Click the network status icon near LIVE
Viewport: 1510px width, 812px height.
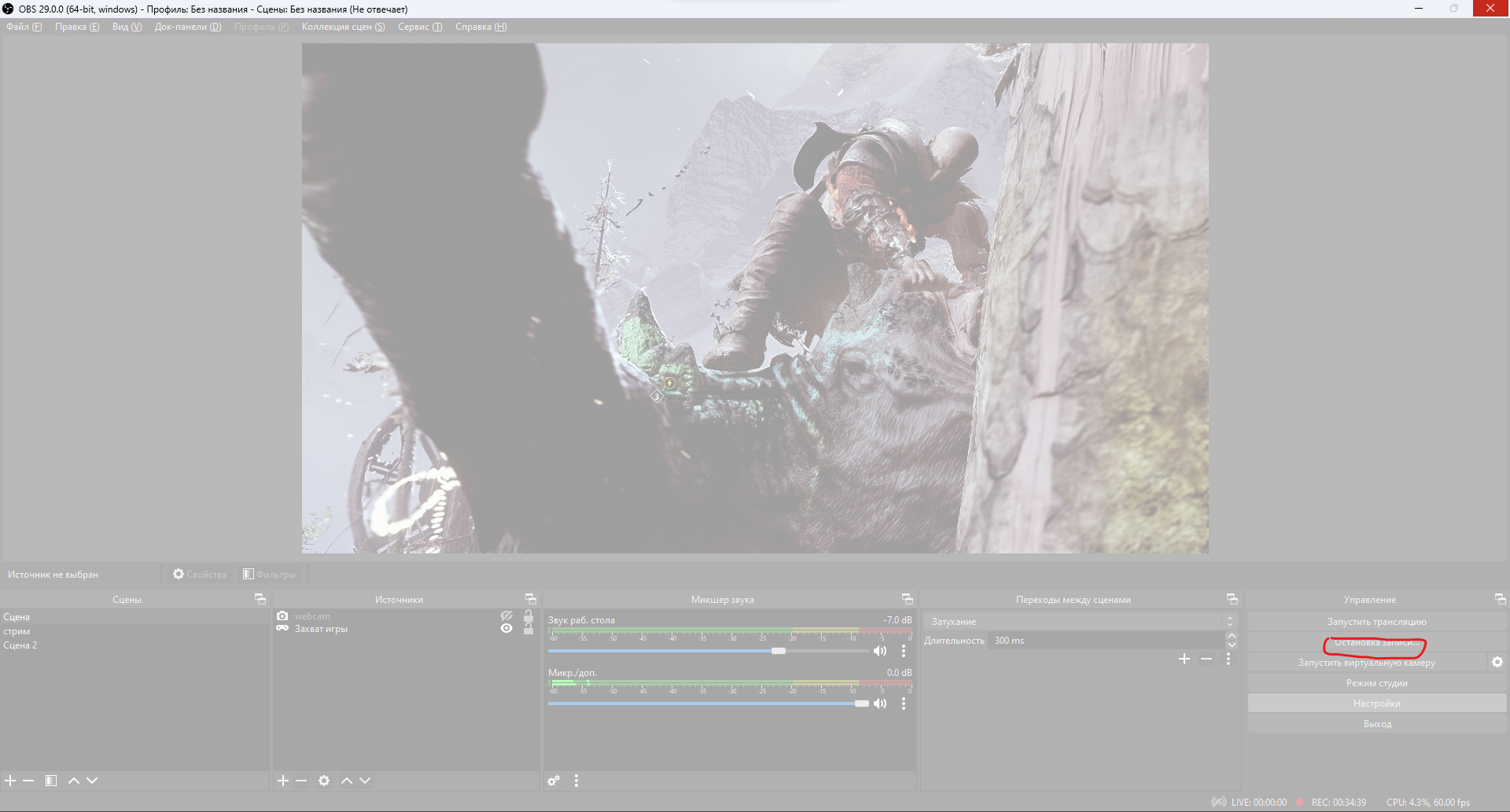(1219, 803)
